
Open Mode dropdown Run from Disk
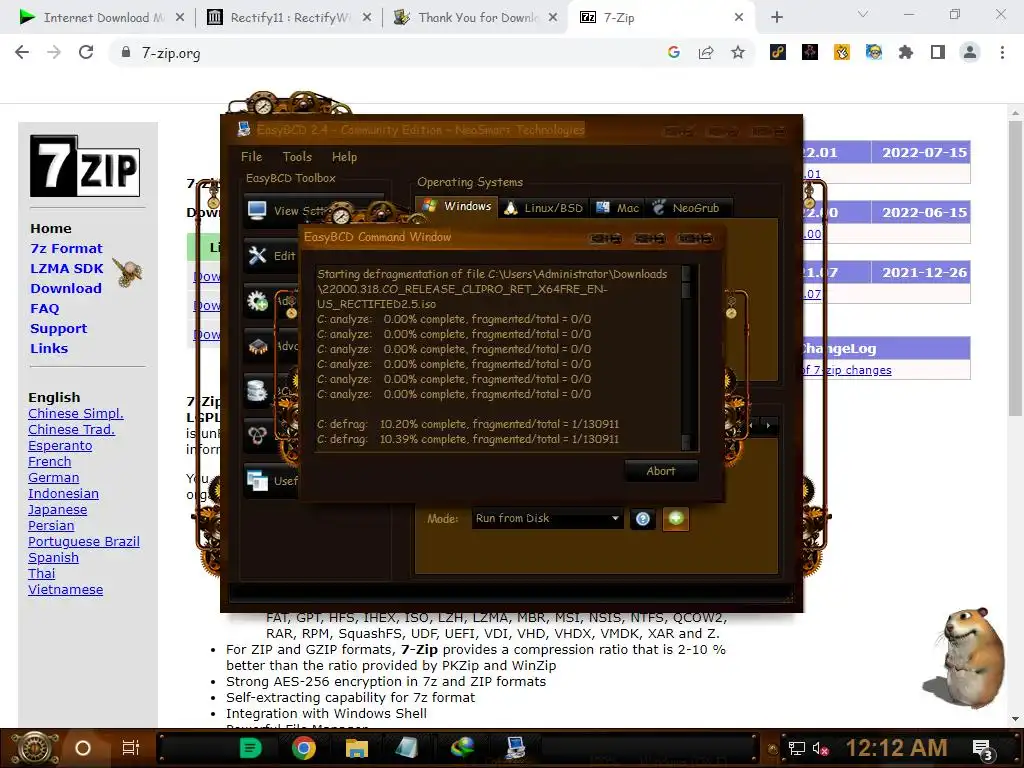[x=547, y=519]
